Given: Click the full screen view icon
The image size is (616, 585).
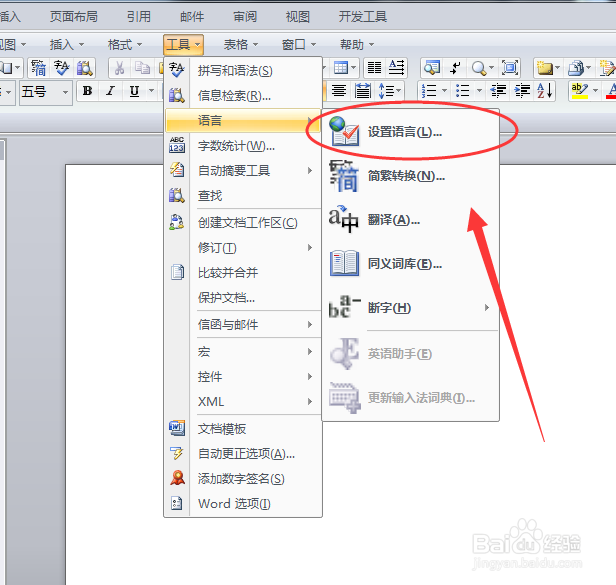Looking at the screenshot, I should (x=510, y=68).
